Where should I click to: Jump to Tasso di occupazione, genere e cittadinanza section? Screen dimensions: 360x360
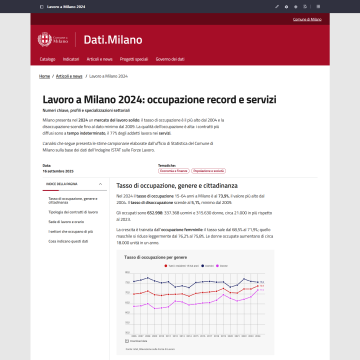click(x=73, y=200)
